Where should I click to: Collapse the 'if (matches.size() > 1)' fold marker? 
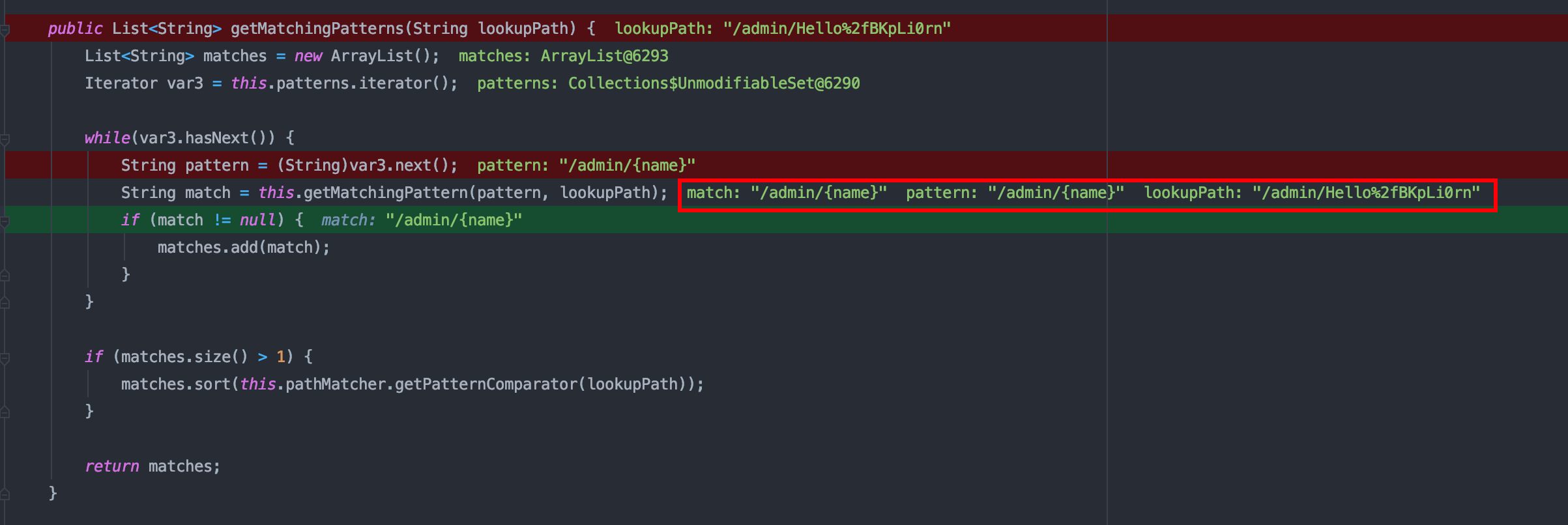[x=5, y=358]
